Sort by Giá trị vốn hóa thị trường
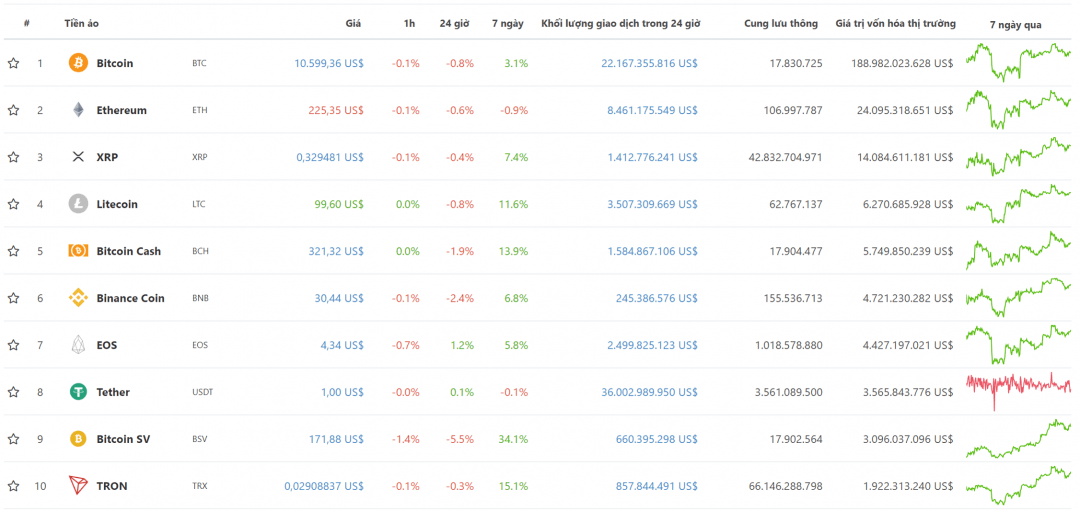Viewport: 1080px width, 511px height. [895, 23]
